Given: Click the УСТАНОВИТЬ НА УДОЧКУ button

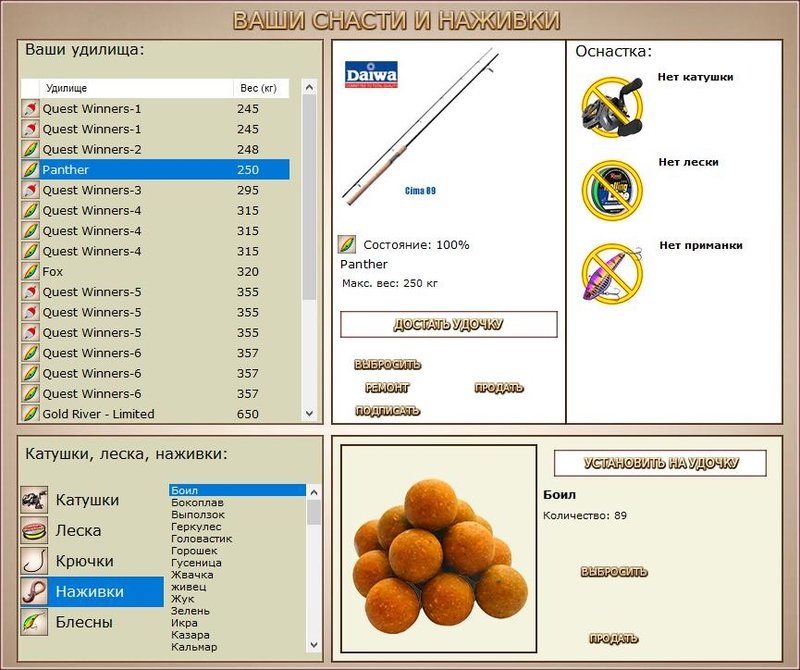Looking at the screenshot, I should [660, 463].
